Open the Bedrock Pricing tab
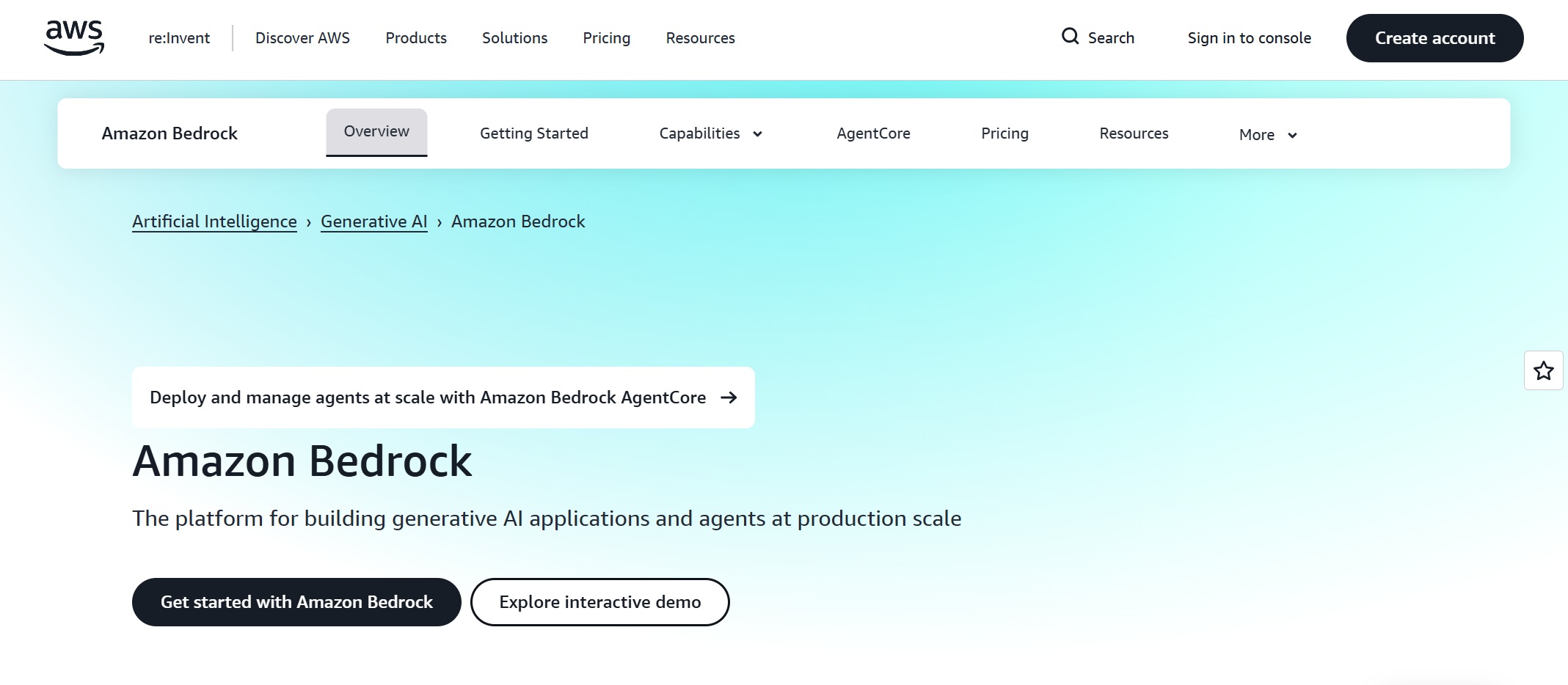This screenshot has width=1568, height=685. click(1004, 133)
